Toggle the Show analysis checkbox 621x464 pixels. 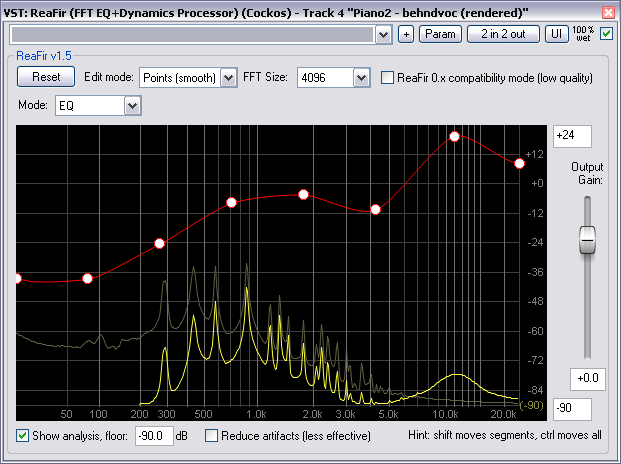point(23,436)
